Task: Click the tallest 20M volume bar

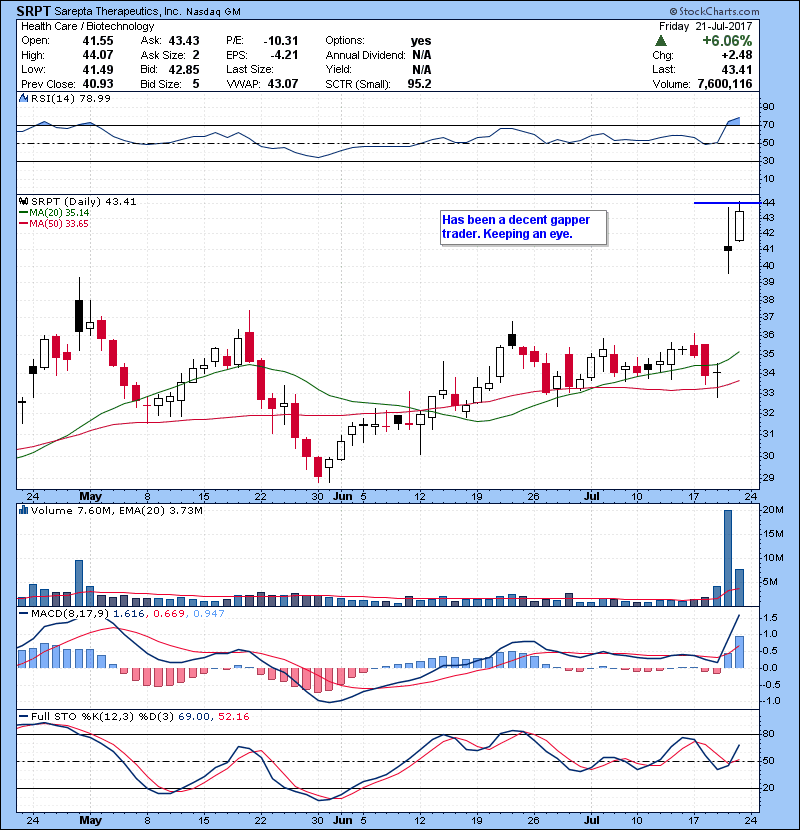Action: point(728,558)
